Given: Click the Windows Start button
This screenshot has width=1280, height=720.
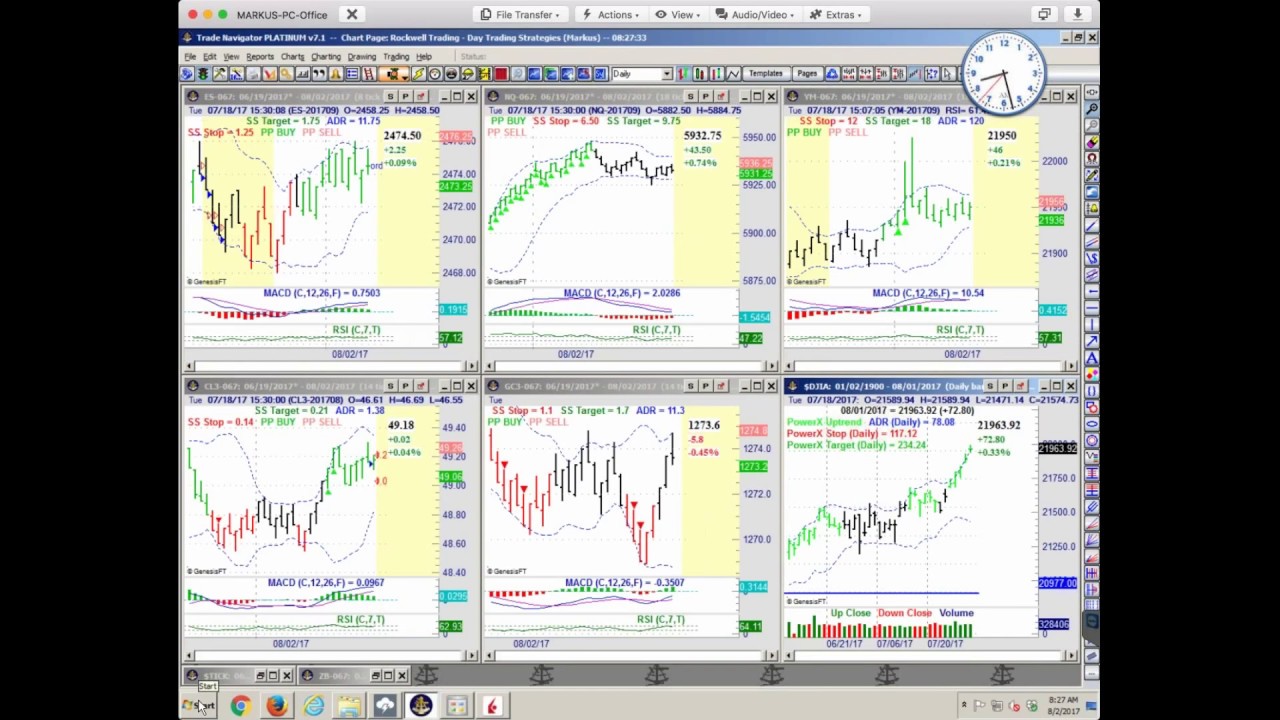Looking at the screenshot, I should tap(198, 706).
